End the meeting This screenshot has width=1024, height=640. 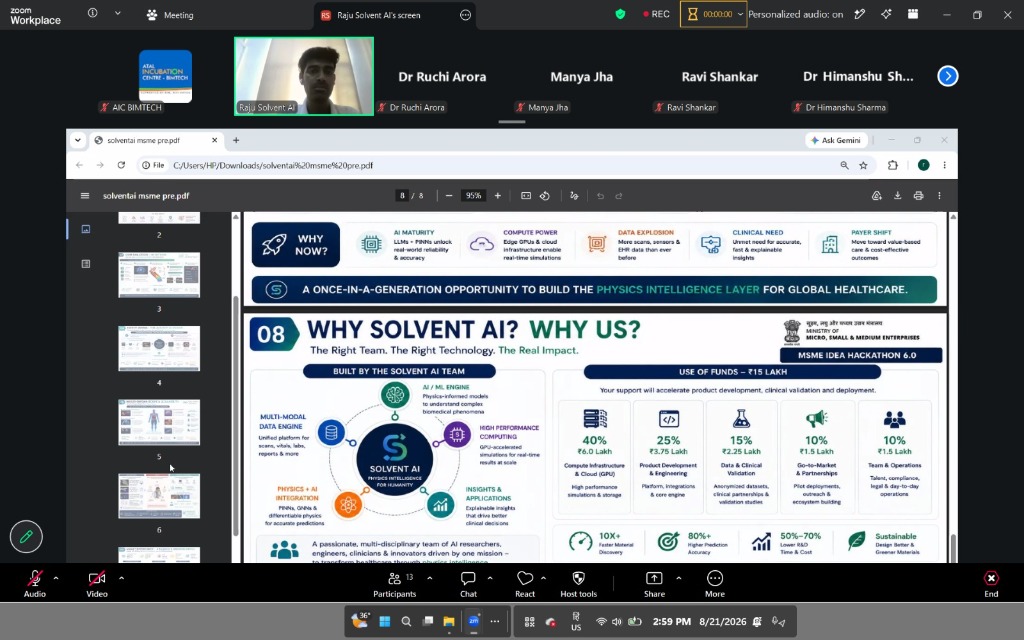click(x=991, y=583)
